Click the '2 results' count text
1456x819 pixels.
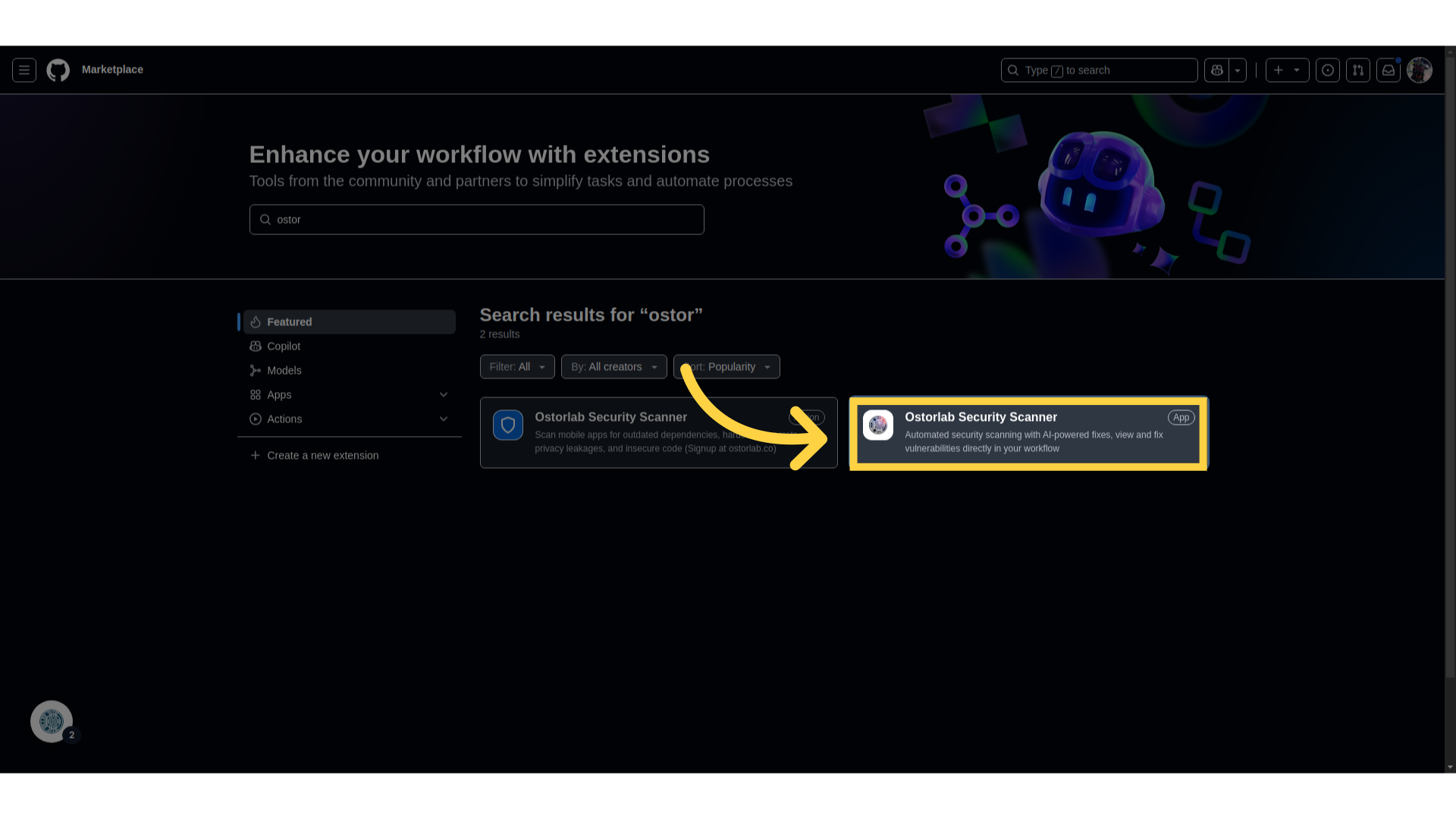[x=500, y=334]
